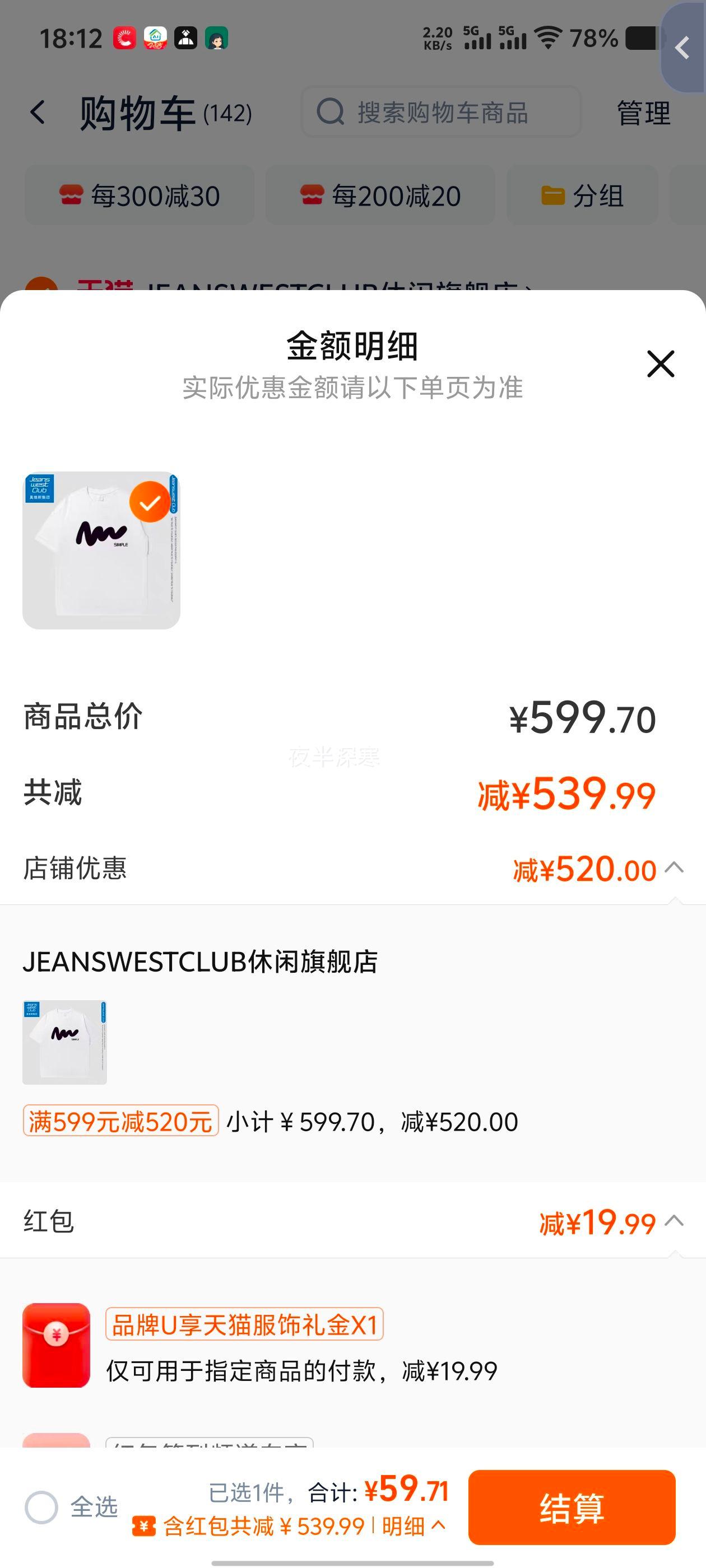Toggle the 全选 select-all radio button
Viewport: 706px width, 1568px height.
click(41, 1507)
